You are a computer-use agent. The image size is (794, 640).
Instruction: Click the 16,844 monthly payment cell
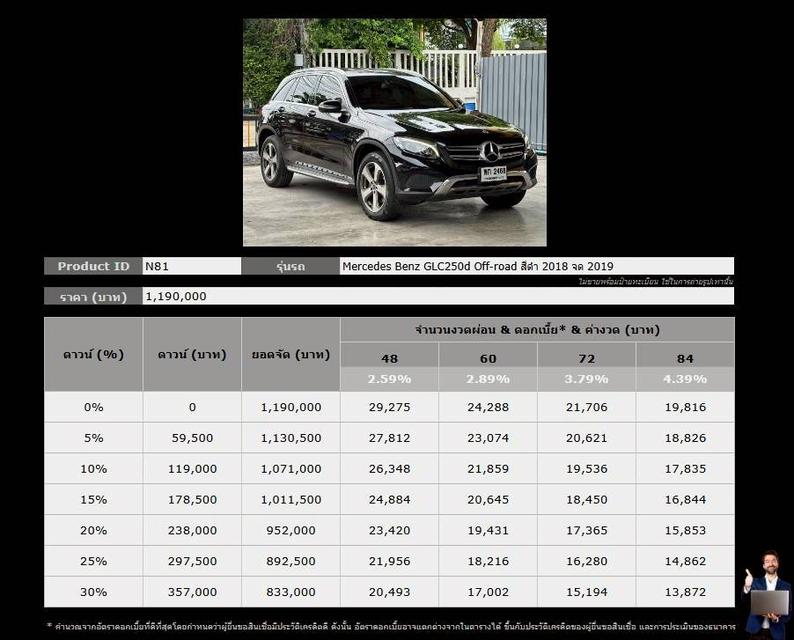tap(685, 500)
